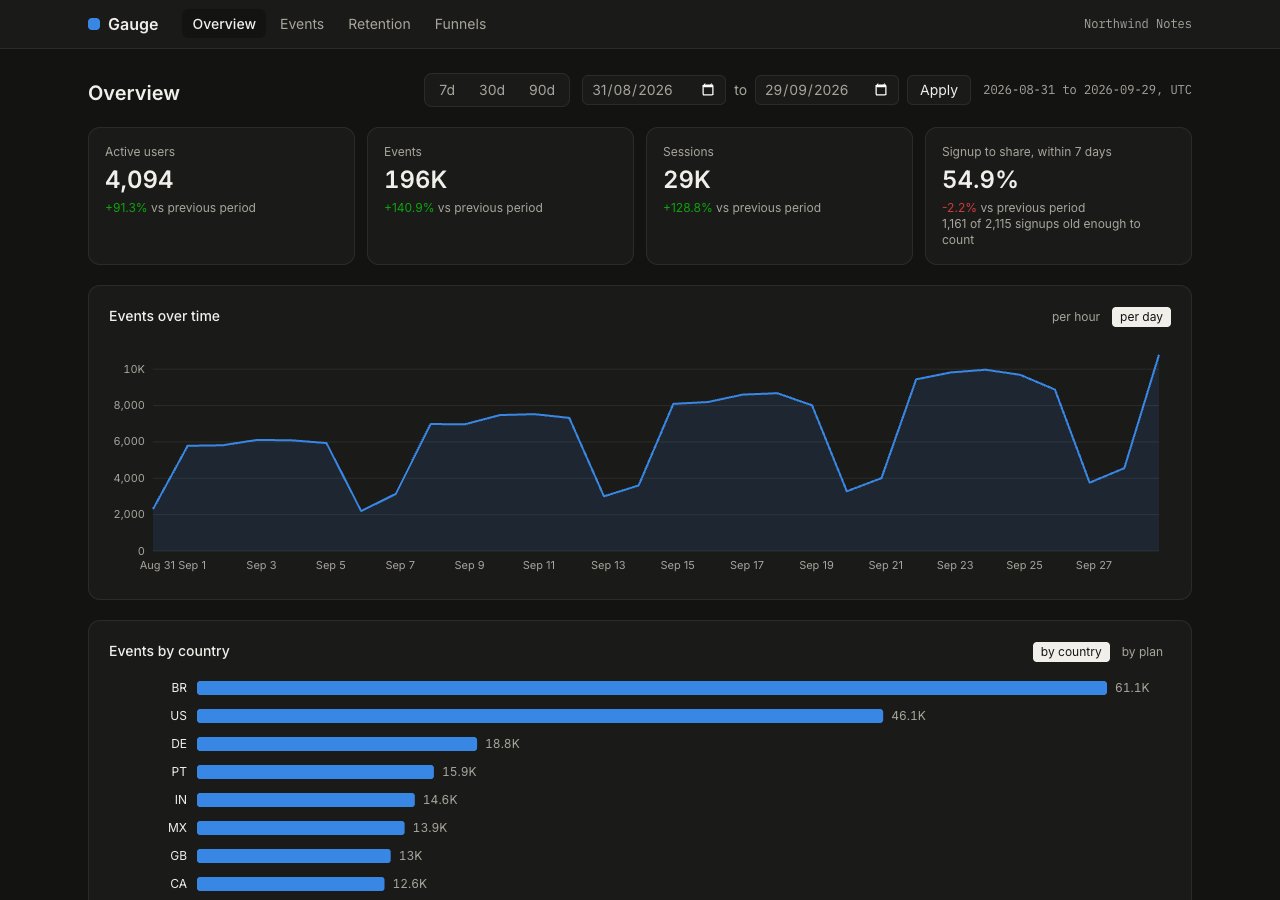Switch chart to per hour view
Image resolution: width=1280 pixels, height=900 pixels.
pyautogui.click(x=1076, y=317)
